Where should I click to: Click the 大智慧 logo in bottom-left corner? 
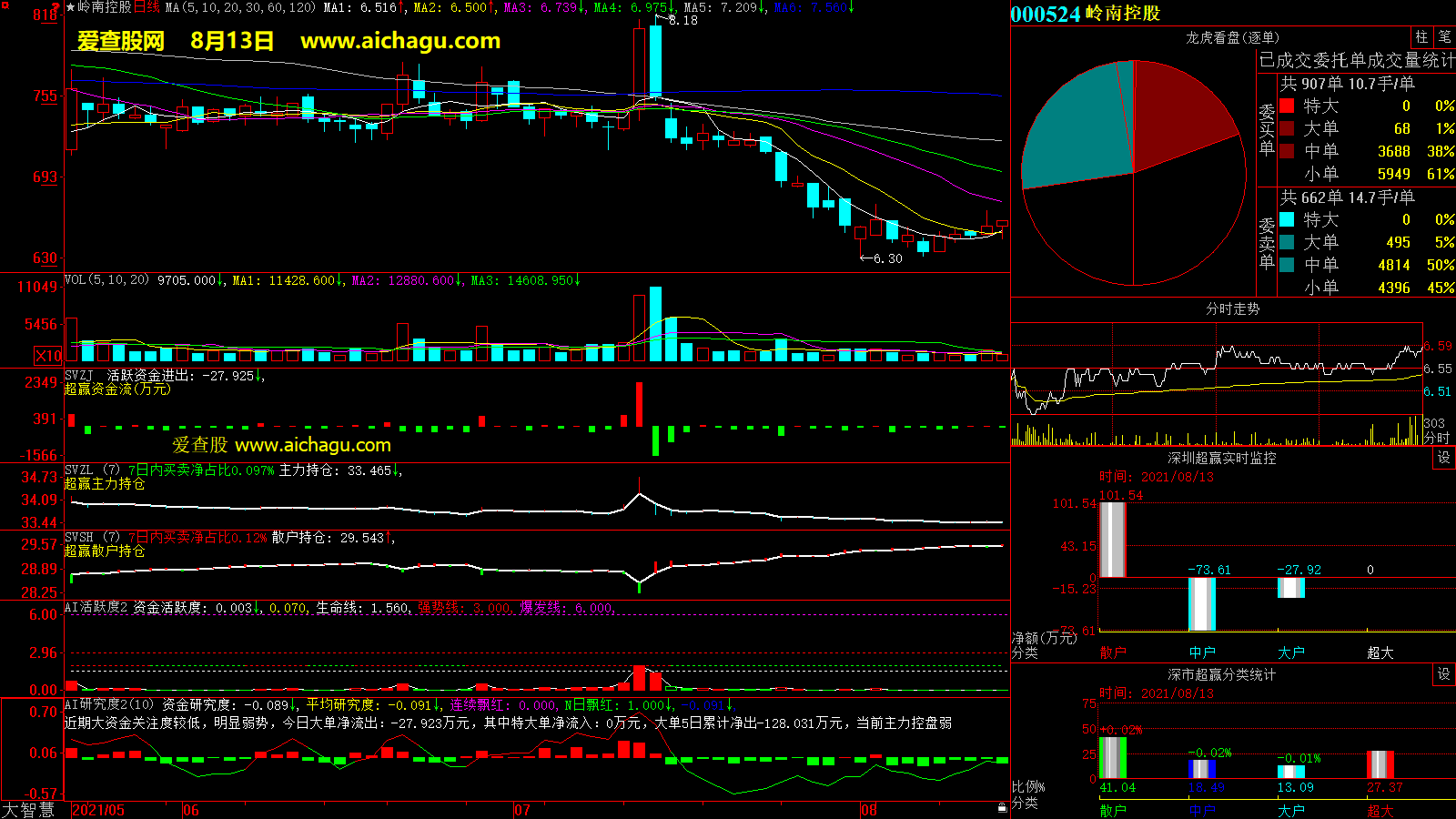pyautogui.click(x=28, y=810)
